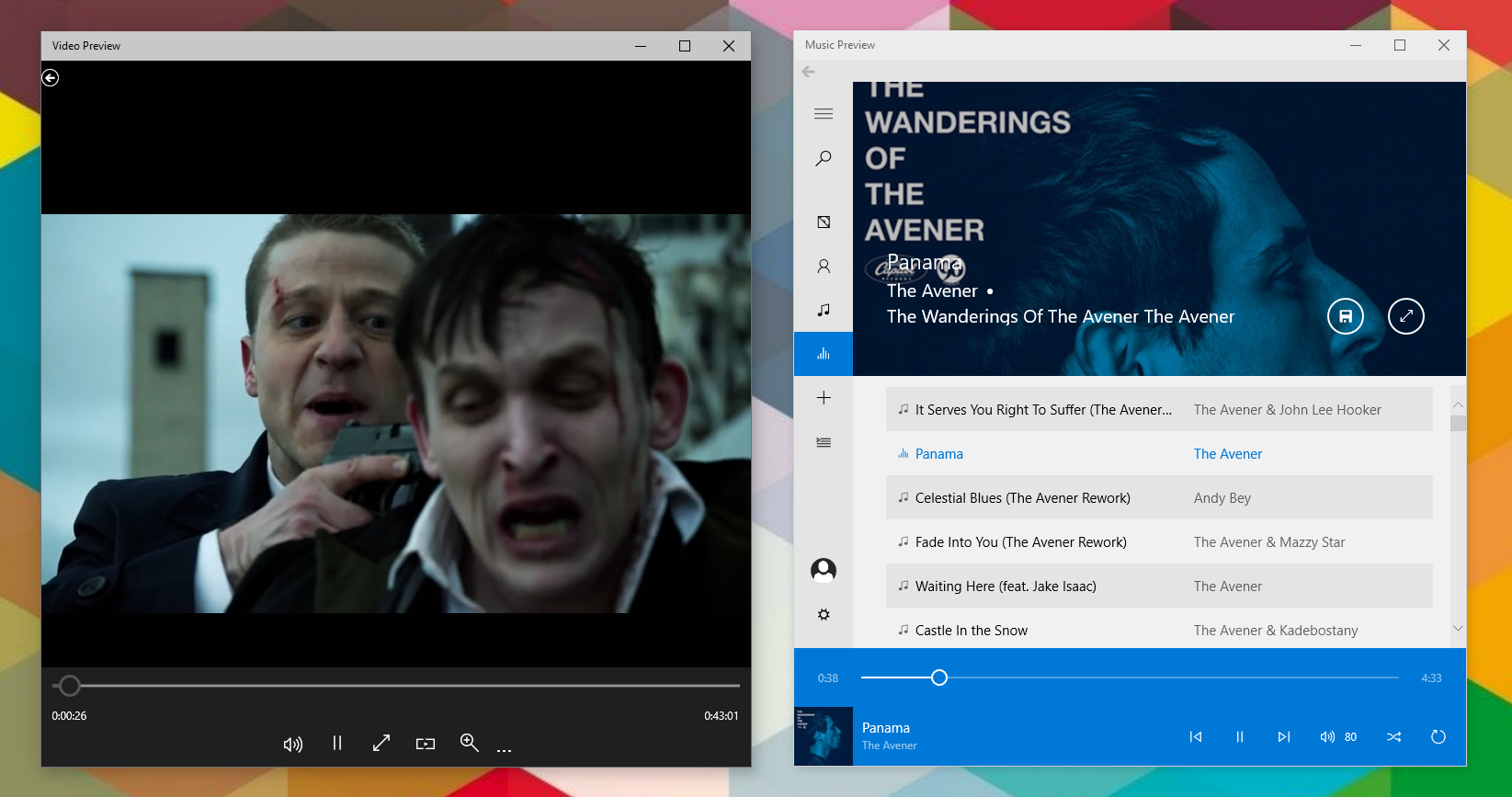Viewport: 1512px width, 797px height.
Task: Open playlists icon in Music sidebar
Action: pyautogui.click(x=824, y=442)
